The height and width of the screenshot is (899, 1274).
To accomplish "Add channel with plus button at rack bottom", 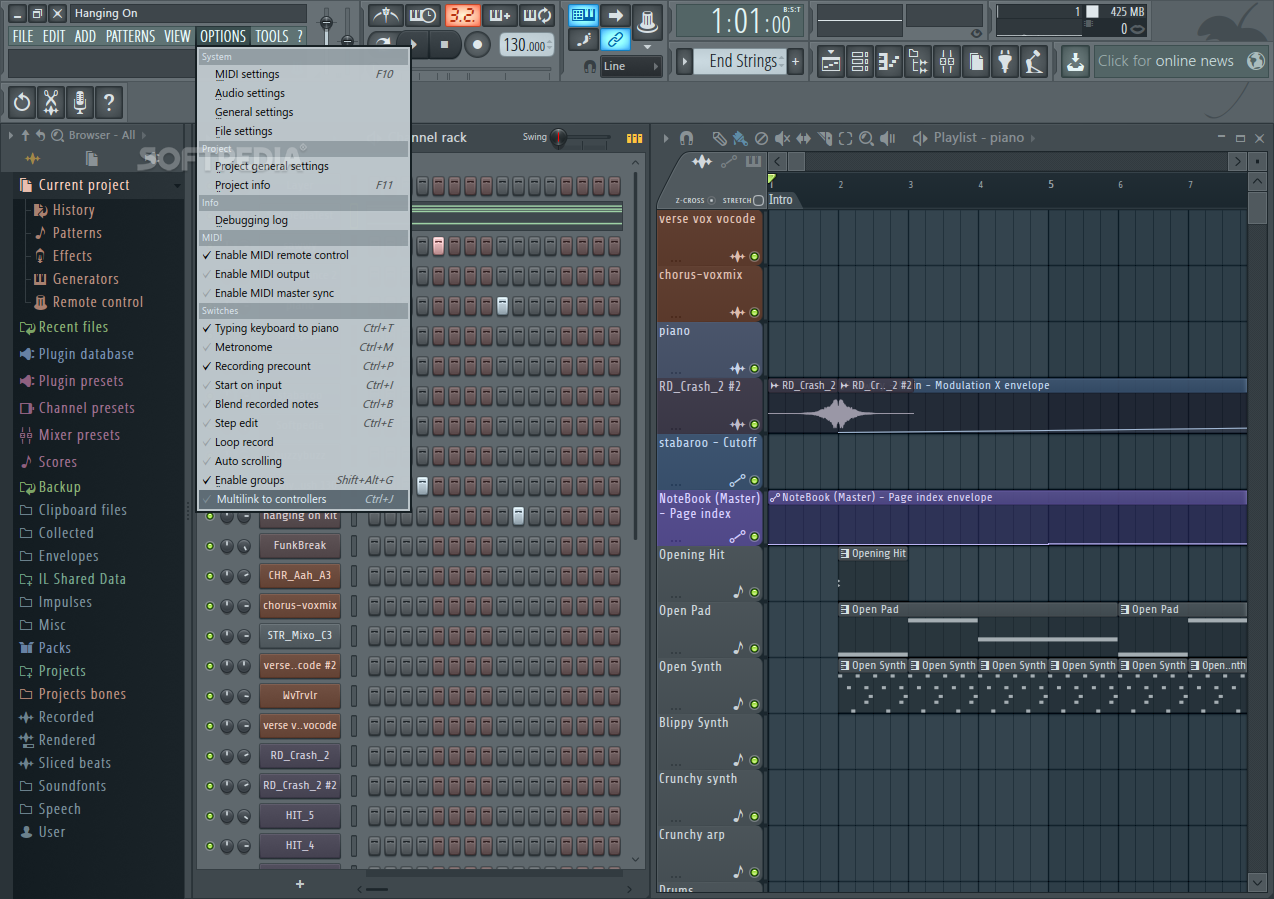I will point(299,884).
